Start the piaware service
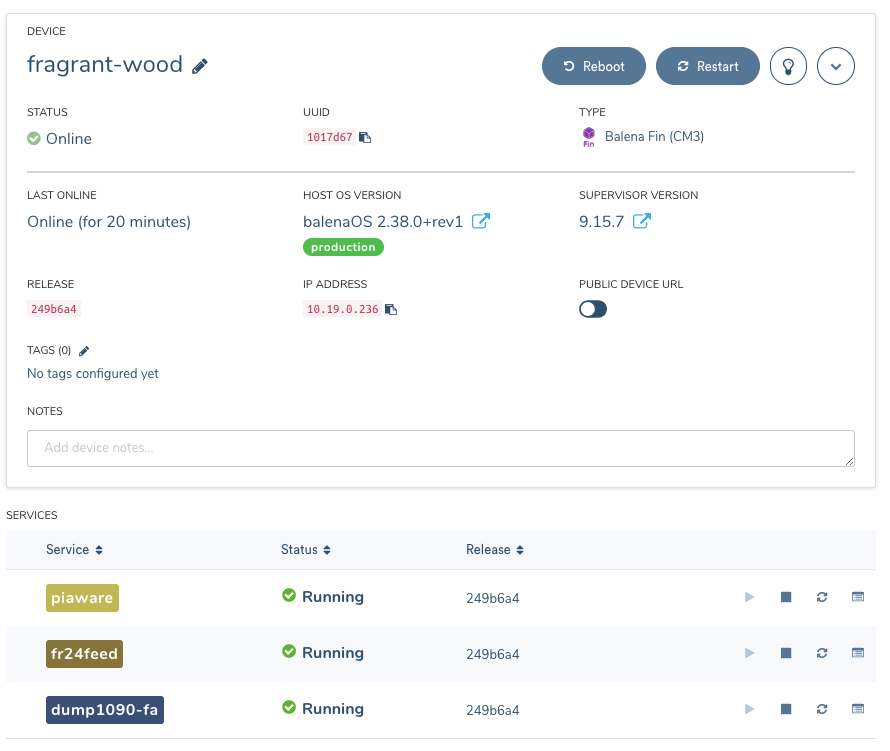The height and width of the screenshot is (751, 890). pos(750,597)
